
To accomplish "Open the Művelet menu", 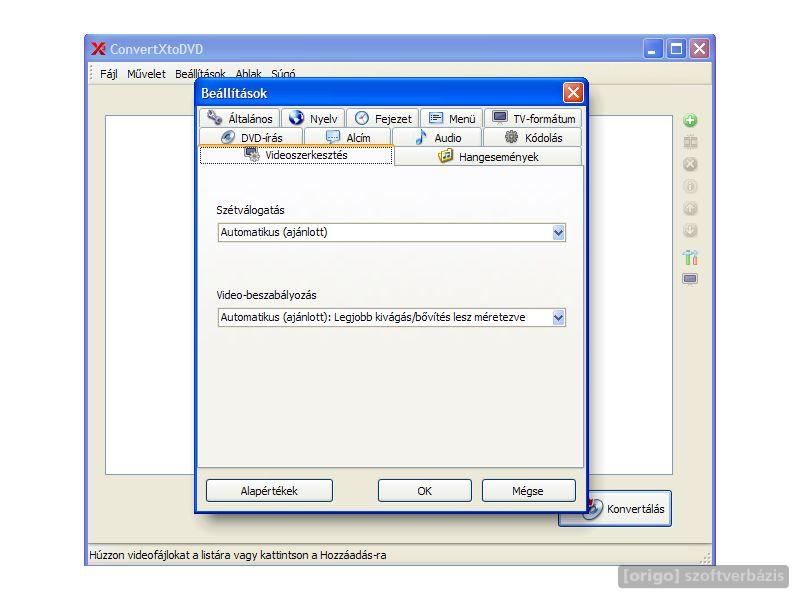I will coord(146,74).
